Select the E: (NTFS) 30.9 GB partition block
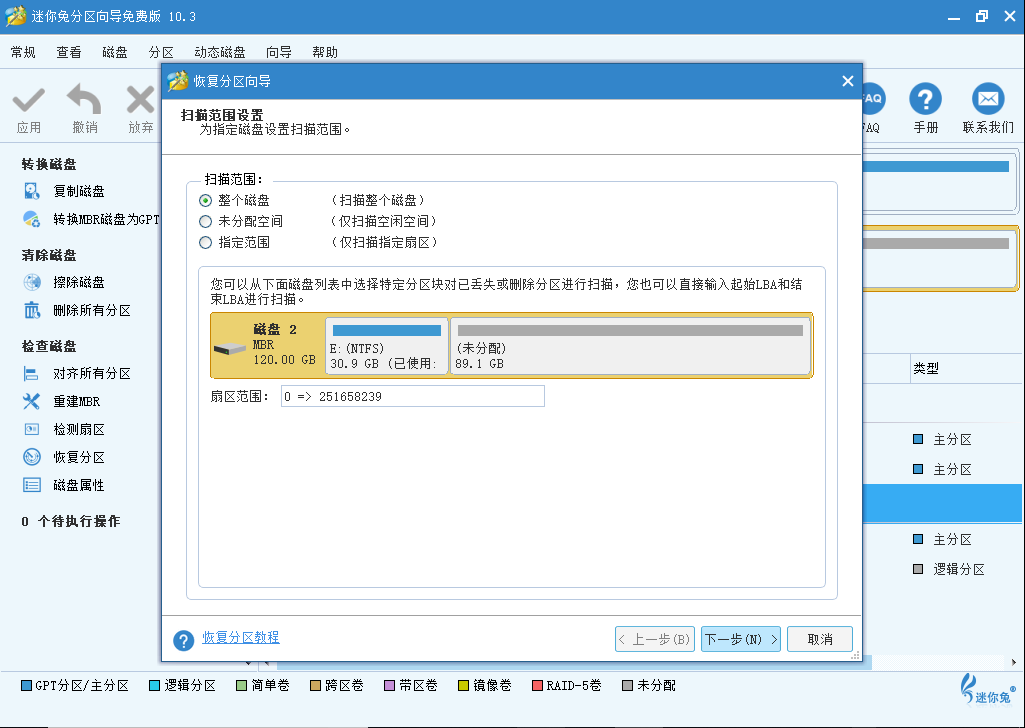Screen dimensions: 1025x728 click(386, 346)
